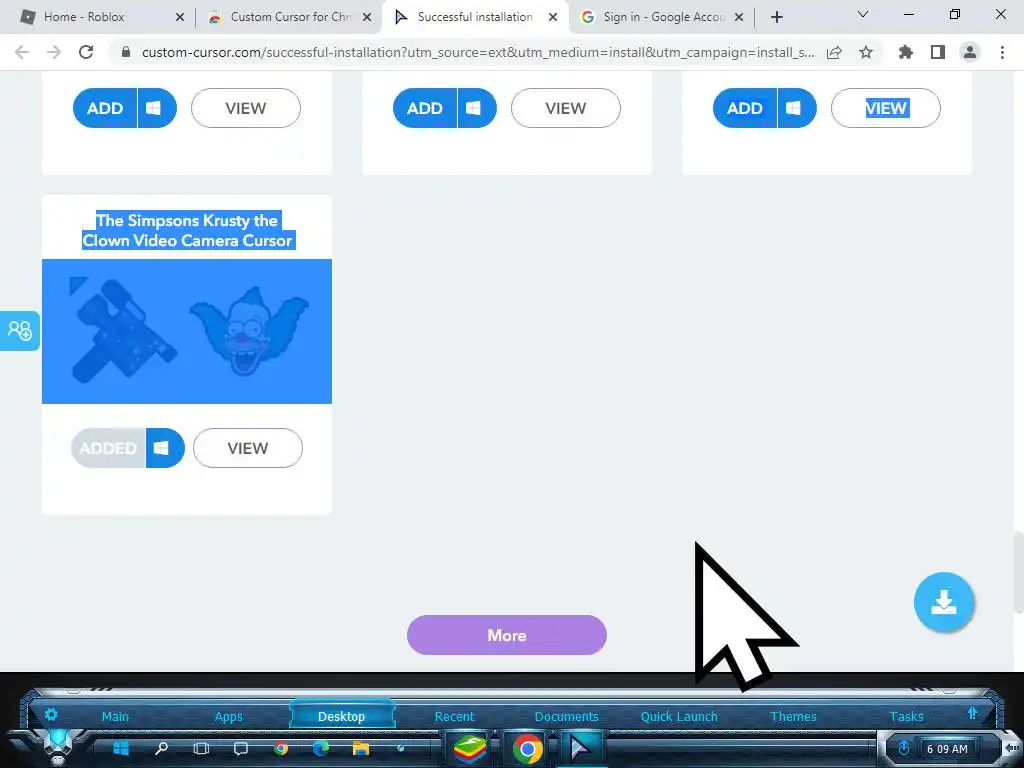Click the address bar URL field
The image size is (1024, 768).
[x=477, y=52]
